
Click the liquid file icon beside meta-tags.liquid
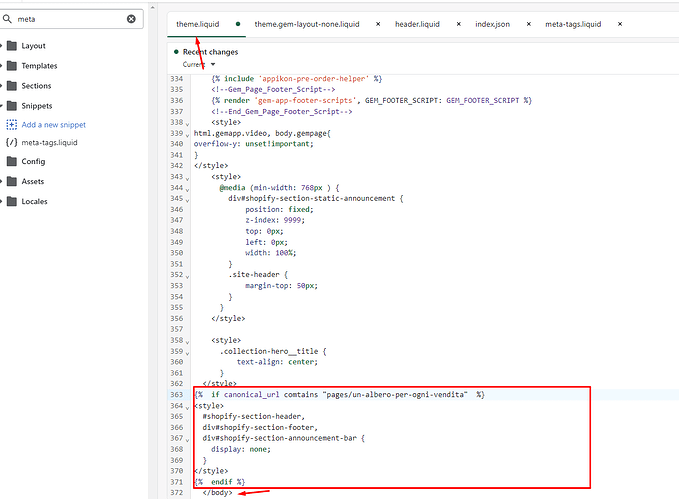[11, 143]
